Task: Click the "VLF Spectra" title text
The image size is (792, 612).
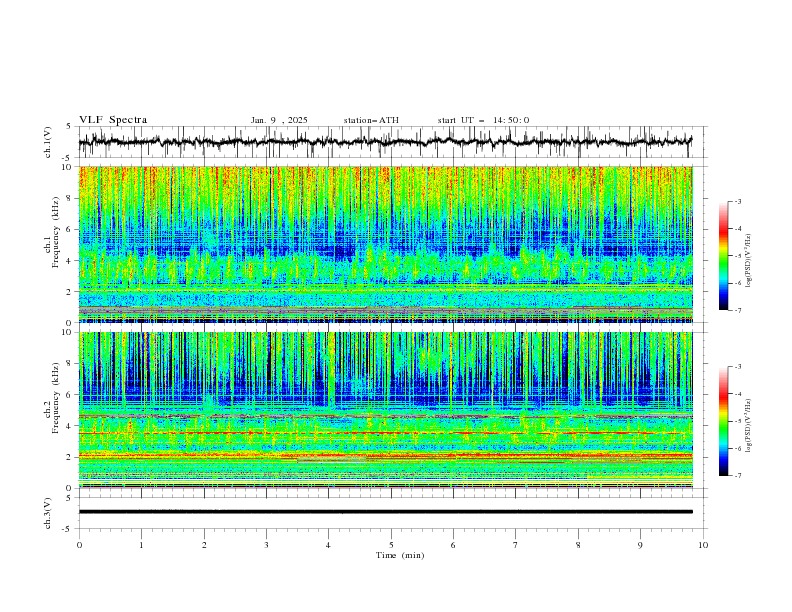Action: point(113,120)
